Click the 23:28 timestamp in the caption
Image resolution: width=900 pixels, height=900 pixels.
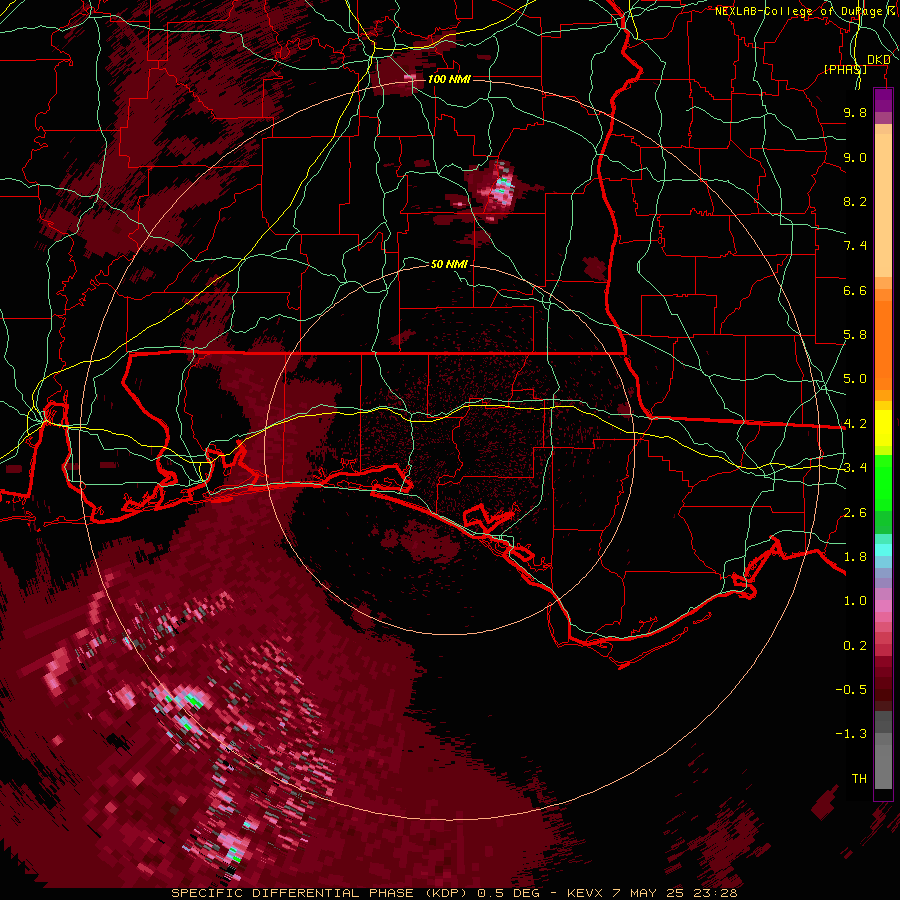(x=717, y=893)
